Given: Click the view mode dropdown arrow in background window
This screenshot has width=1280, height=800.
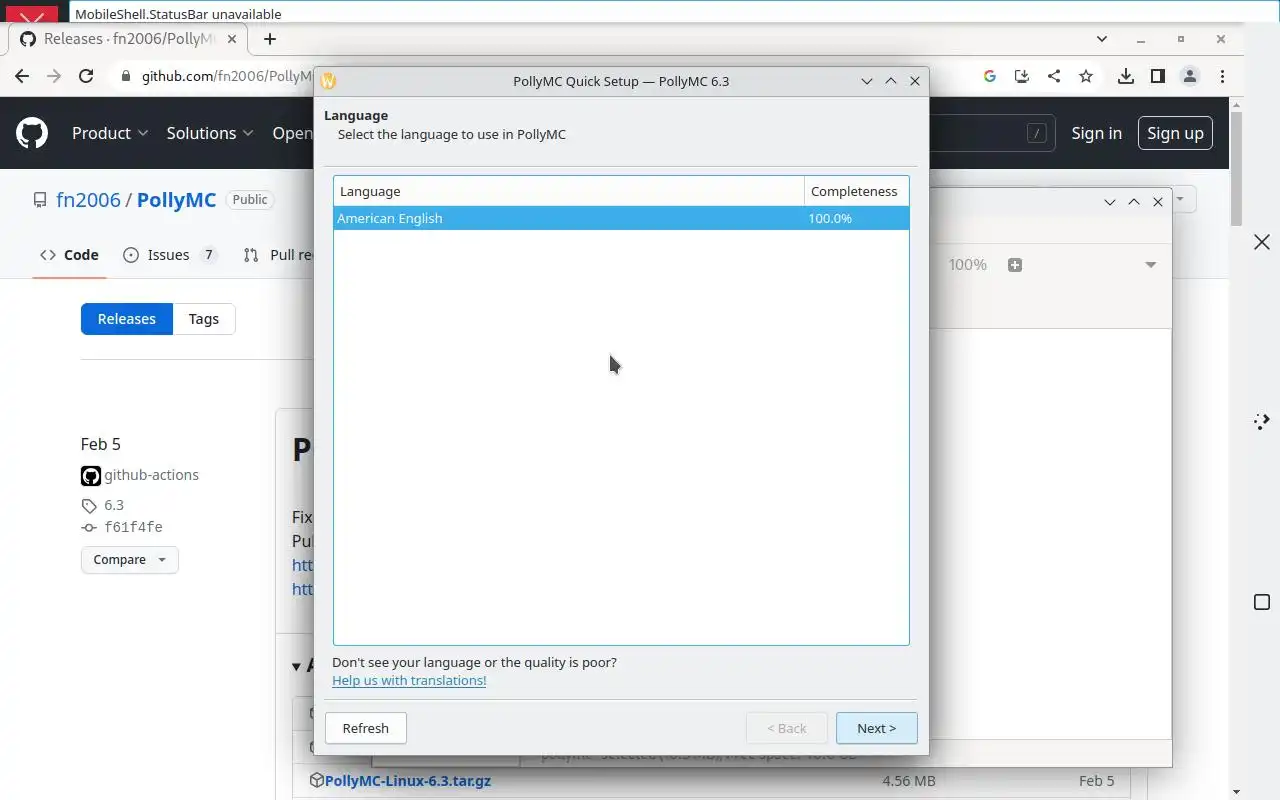Looking at the screenshot, I should (1150, 265).
